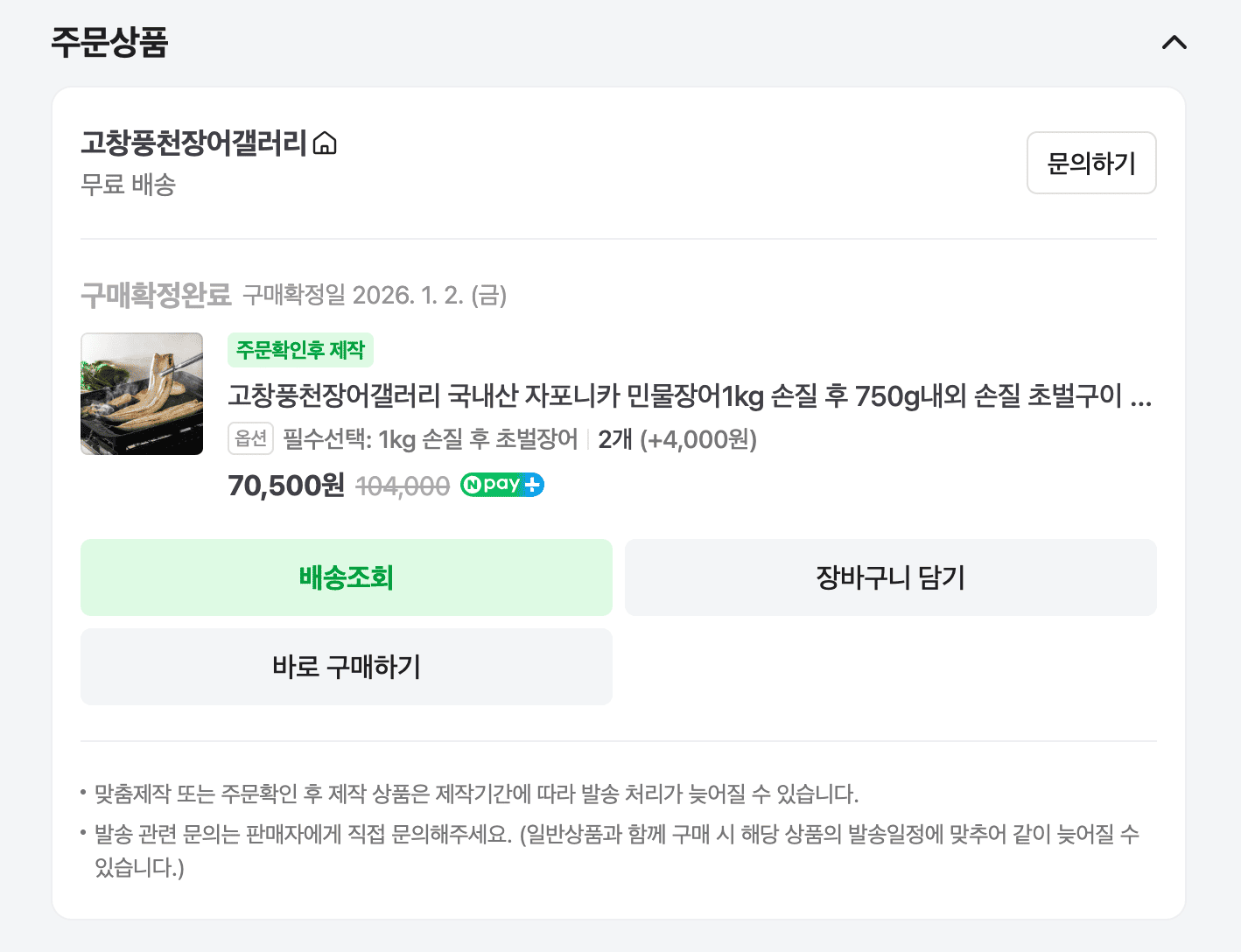Click the 구매확정완료 status label
Screen dimensions: 1241x952
click(155, 296)
